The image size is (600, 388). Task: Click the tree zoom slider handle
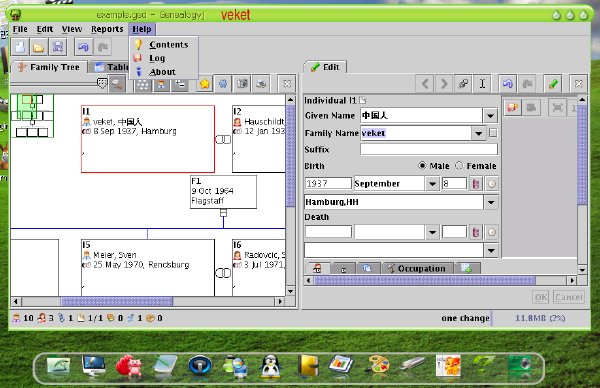[x=102, y=83]
